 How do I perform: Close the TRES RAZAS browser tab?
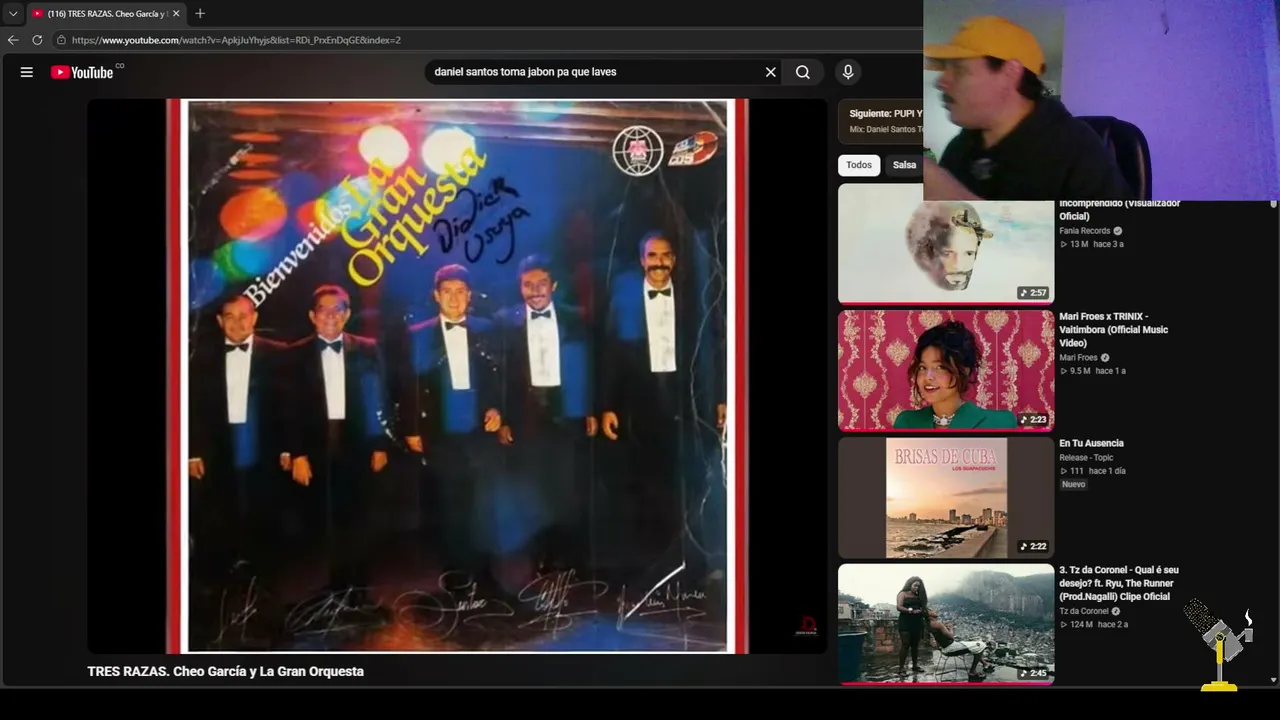click(176, 14)
